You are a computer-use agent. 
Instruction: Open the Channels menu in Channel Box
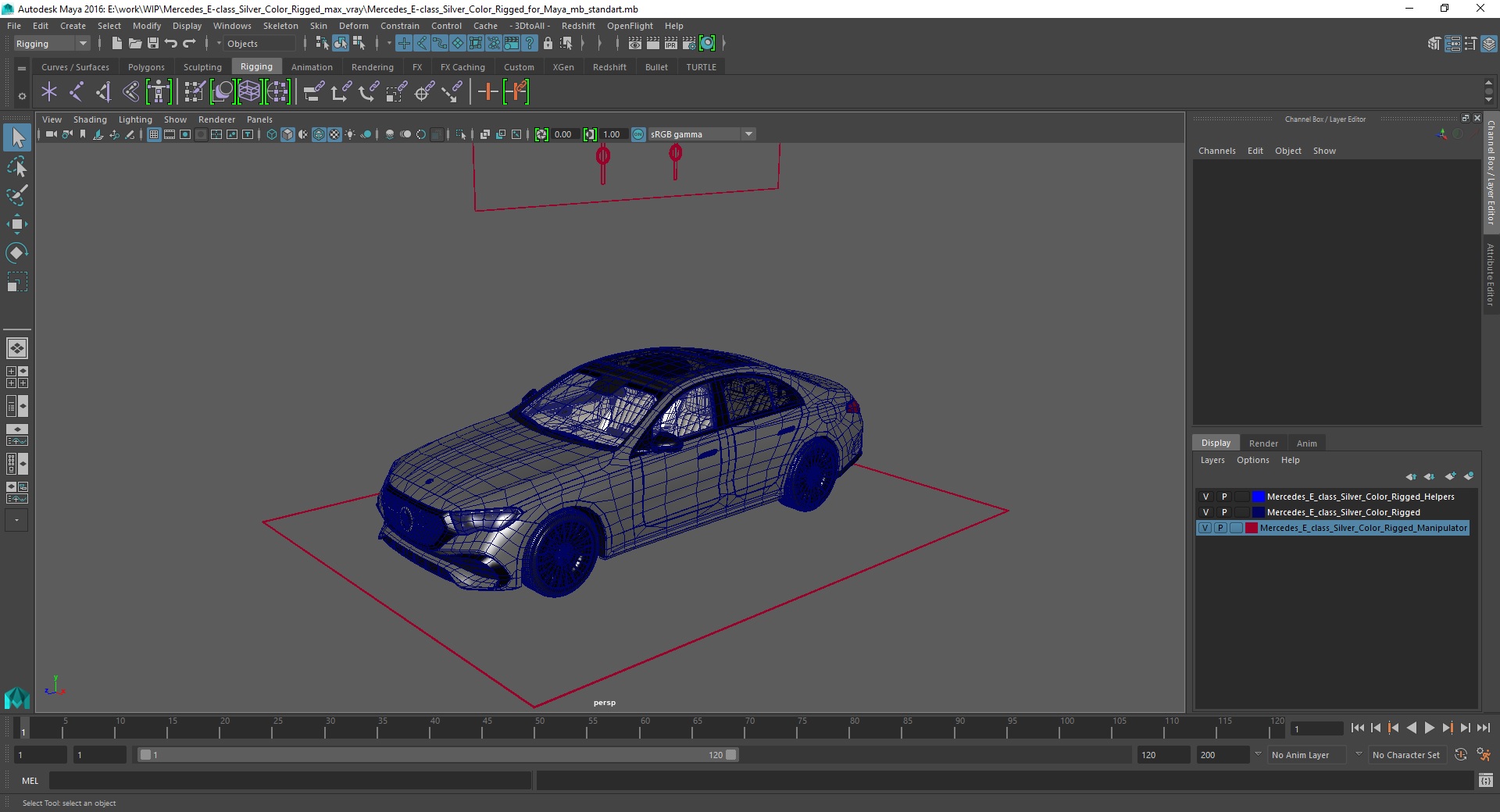click(x=1216, y=151)
